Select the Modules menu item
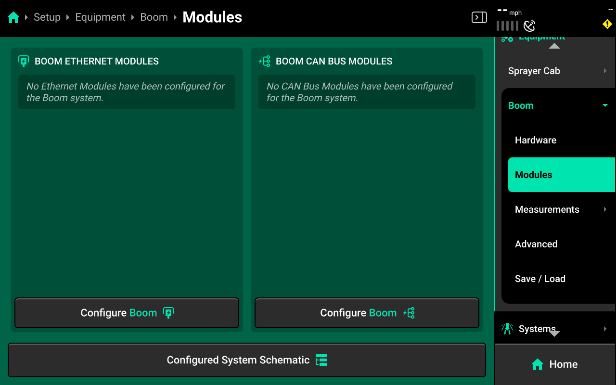 click(561, 174)
